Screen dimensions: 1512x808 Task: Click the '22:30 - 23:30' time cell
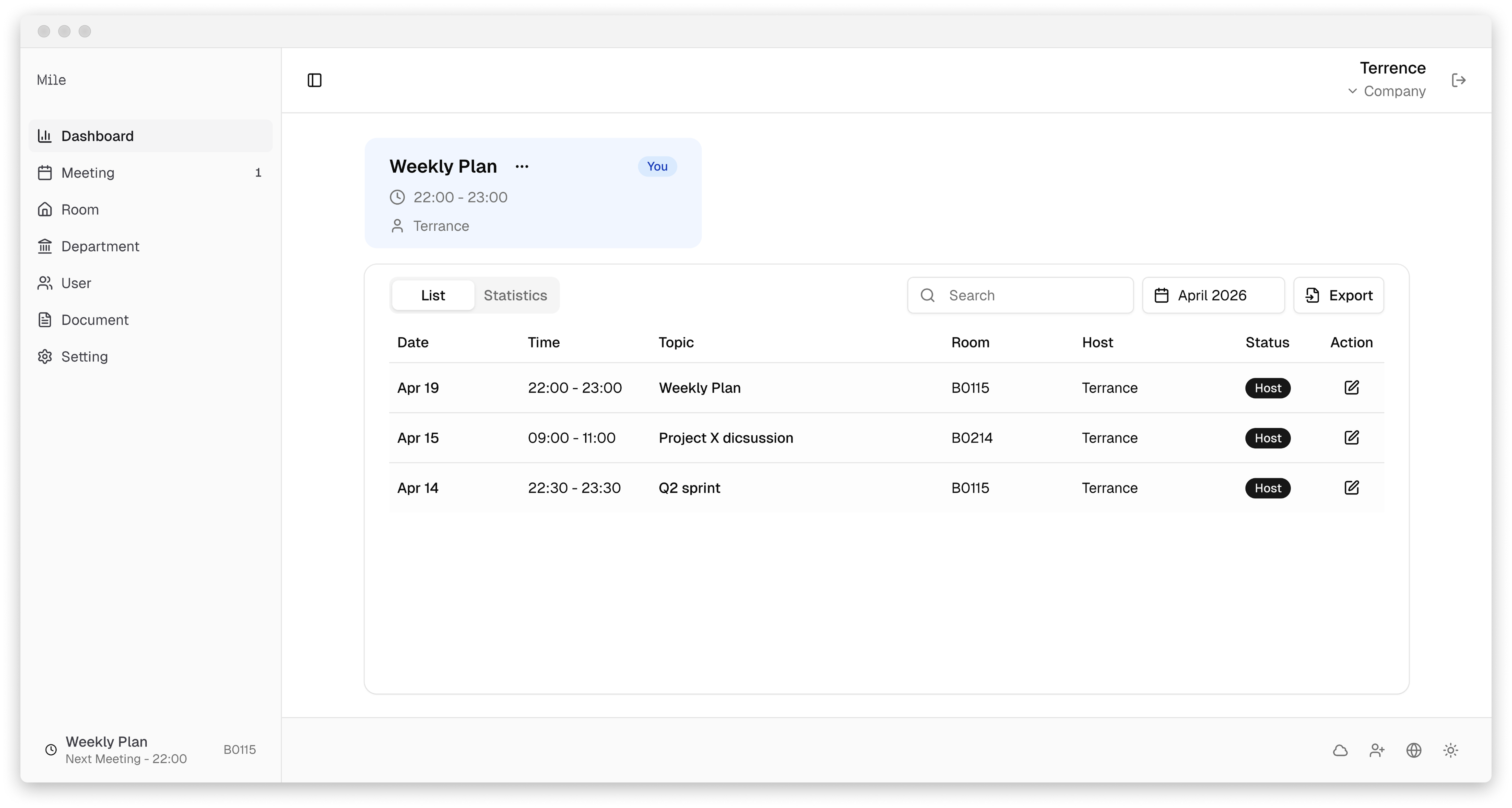pyautogui.click(x=574, y=488)
